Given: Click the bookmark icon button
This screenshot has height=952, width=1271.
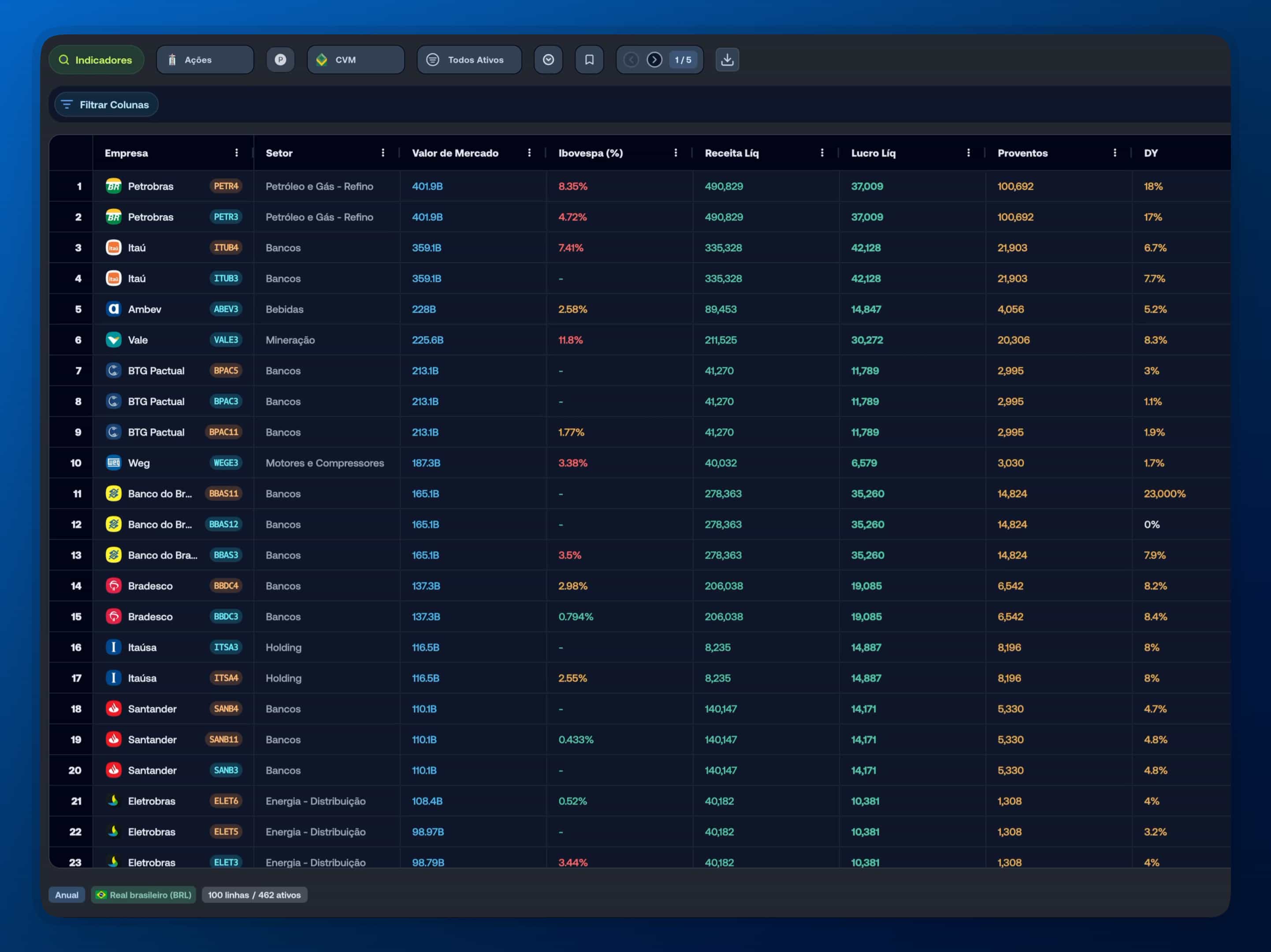Looking at the screenshot, I should pos(589,60).
